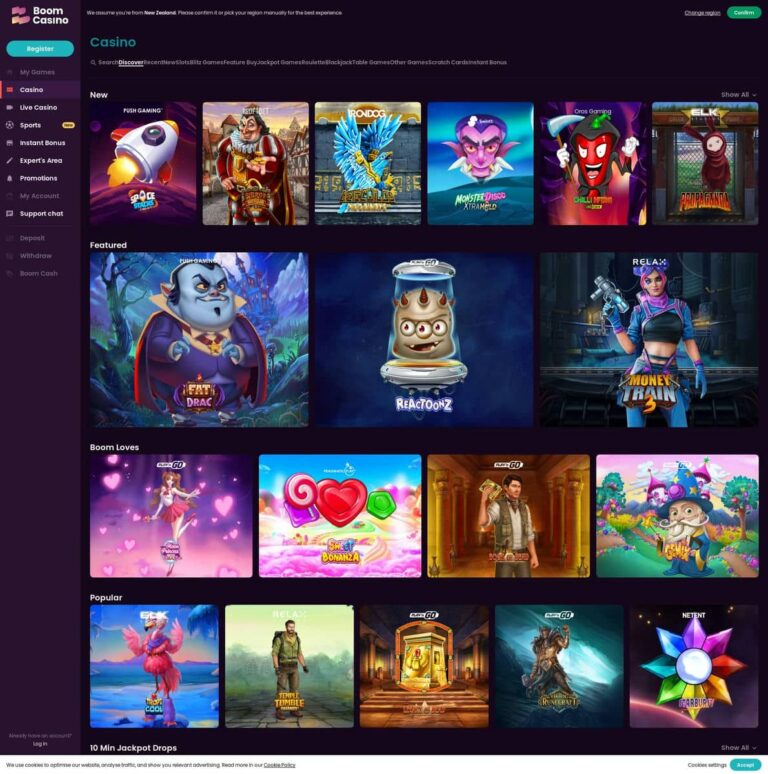Screen dimensions: 768x774
Task: Click the Sports ball icon
Action: click(9, 125)
